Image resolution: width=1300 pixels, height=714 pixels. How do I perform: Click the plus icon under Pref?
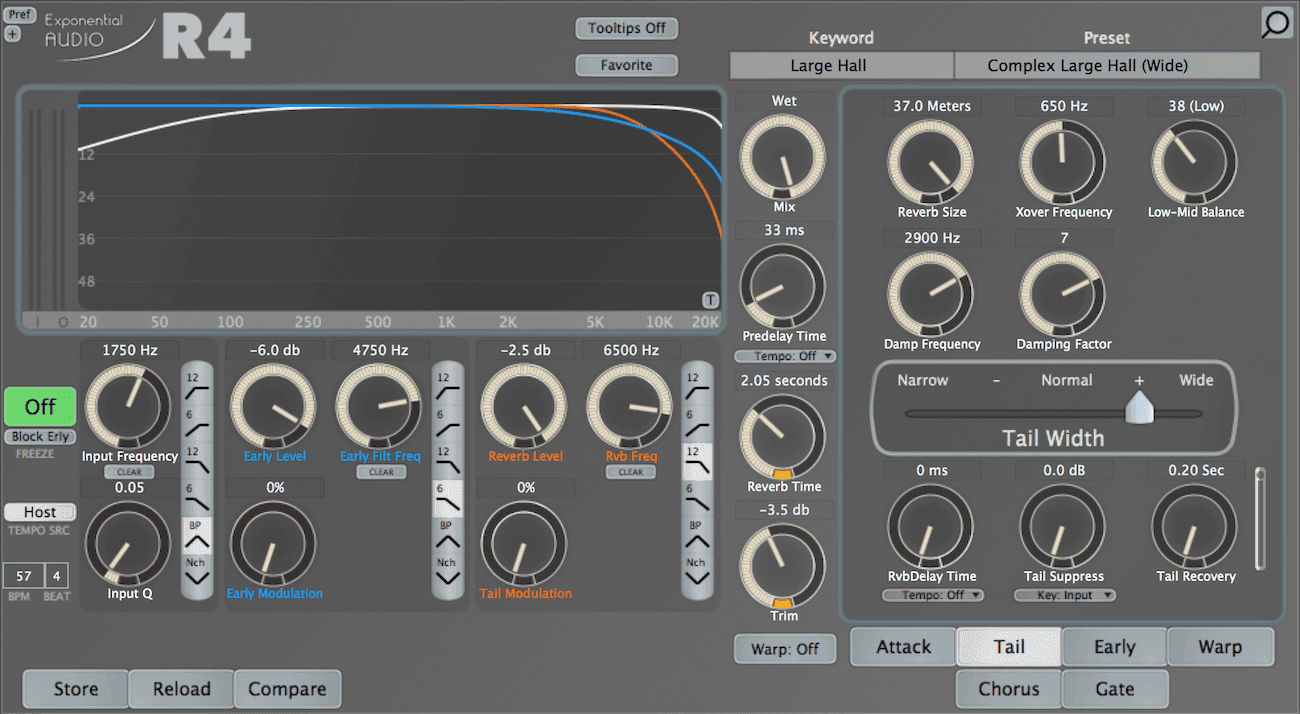click(x=12, y=33)
